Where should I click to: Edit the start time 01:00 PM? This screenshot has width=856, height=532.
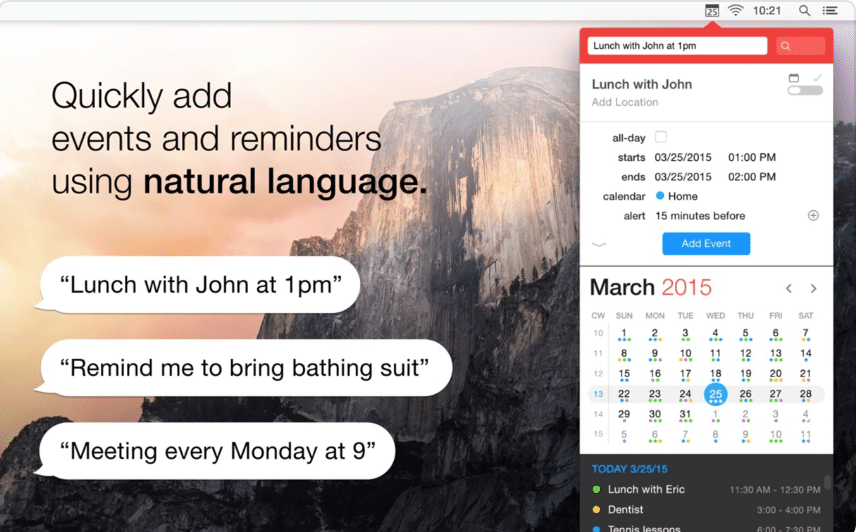[x=752, y=157]
